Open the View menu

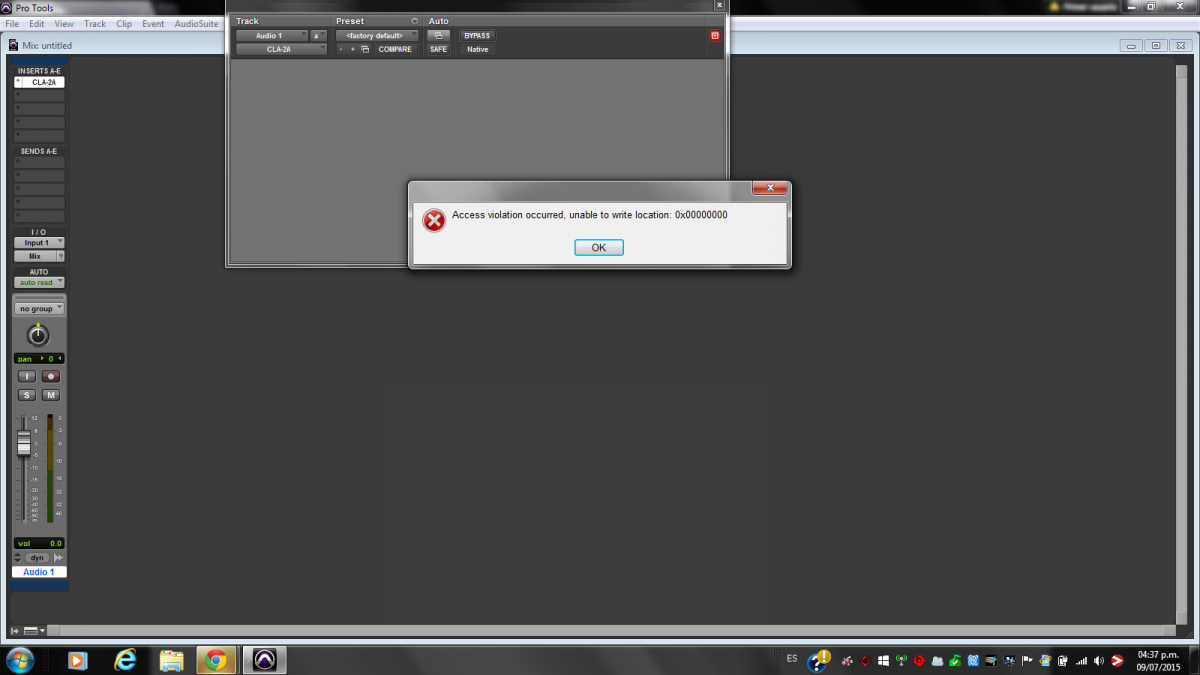tap(64, 23)
